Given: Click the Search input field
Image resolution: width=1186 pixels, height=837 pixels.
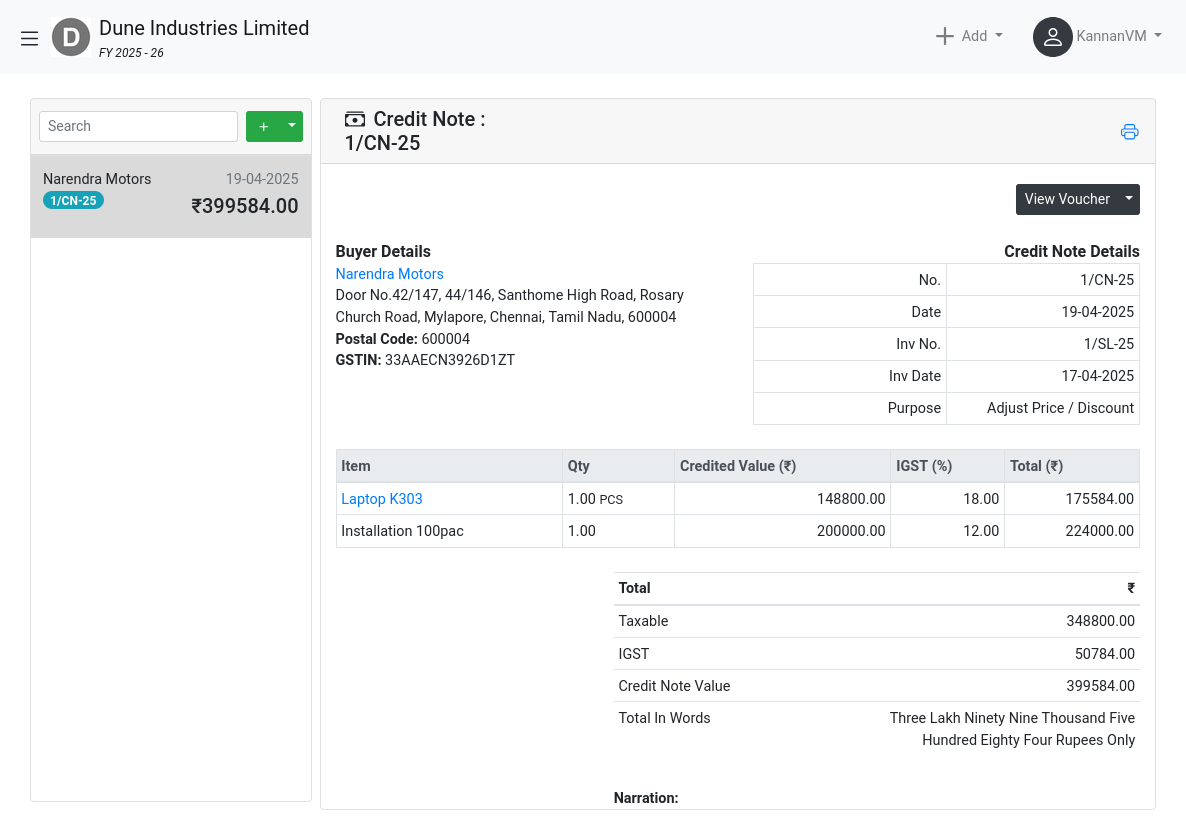Looking at the screenshot, I should pos(138,126).
